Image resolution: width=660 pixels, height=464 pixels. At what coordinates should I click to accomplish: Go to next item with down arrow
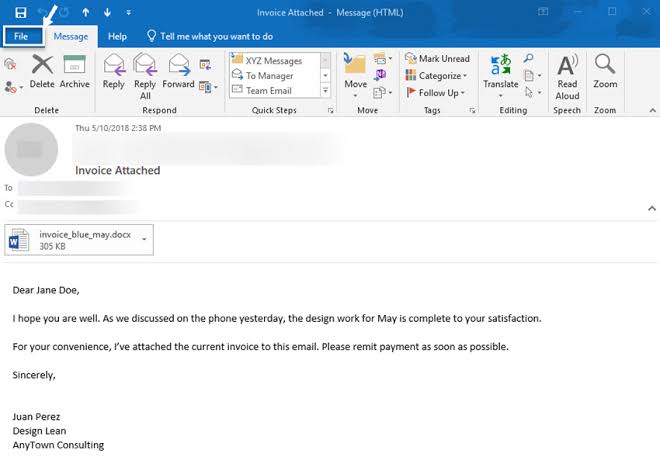[x=107, y=13]
